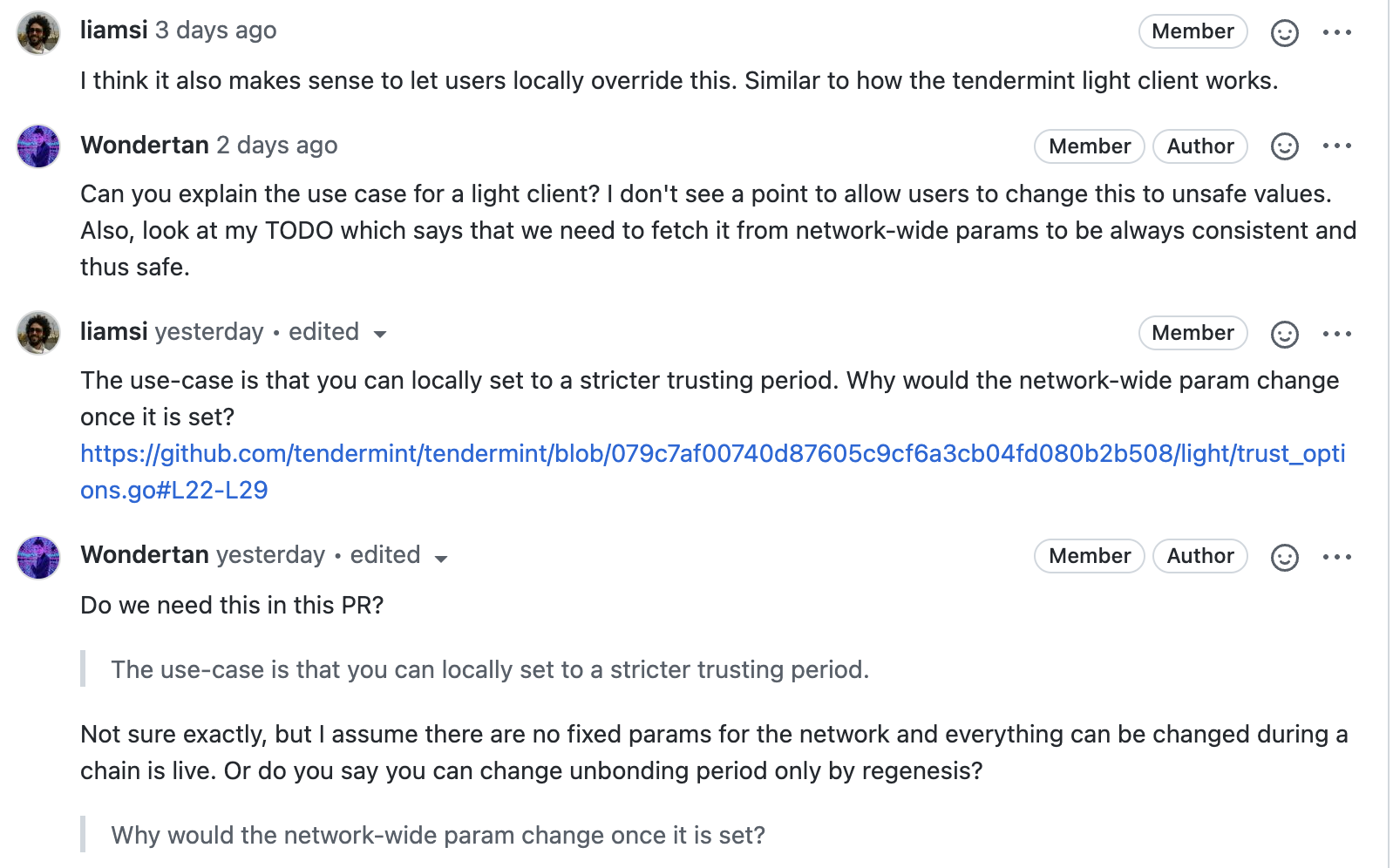Open the 2 days ago comment permalink
Image resolution: width=1393 pixels, height=868 pixels.
tap(277, 146)
